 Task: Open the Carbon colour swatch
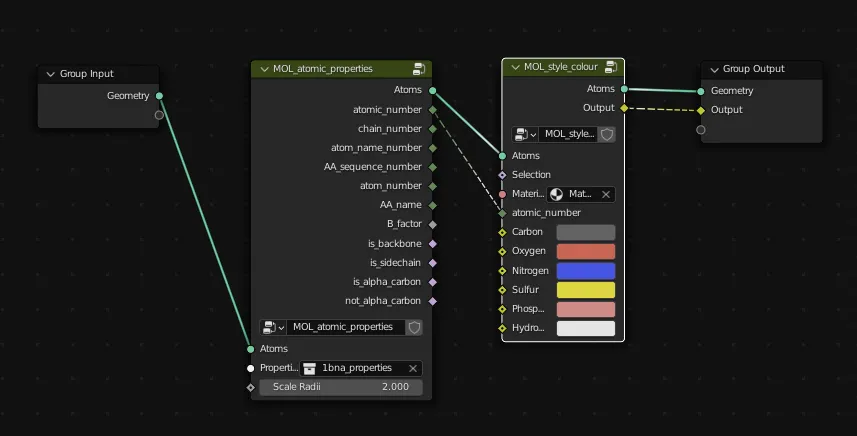(x=585, y=232)
